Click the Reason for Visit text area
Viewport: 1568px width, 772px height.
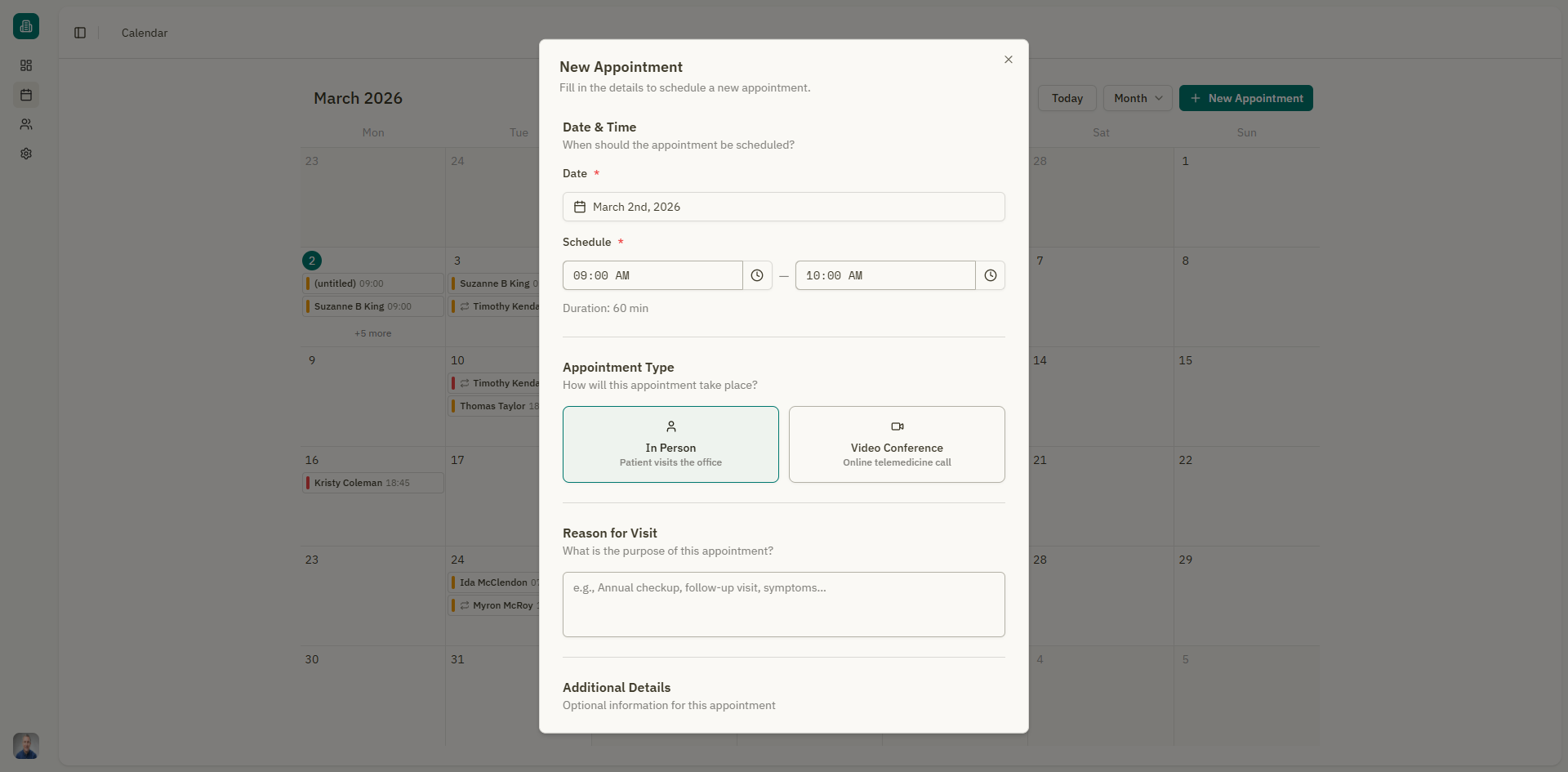pyautogui.click(x=783, y=605)
